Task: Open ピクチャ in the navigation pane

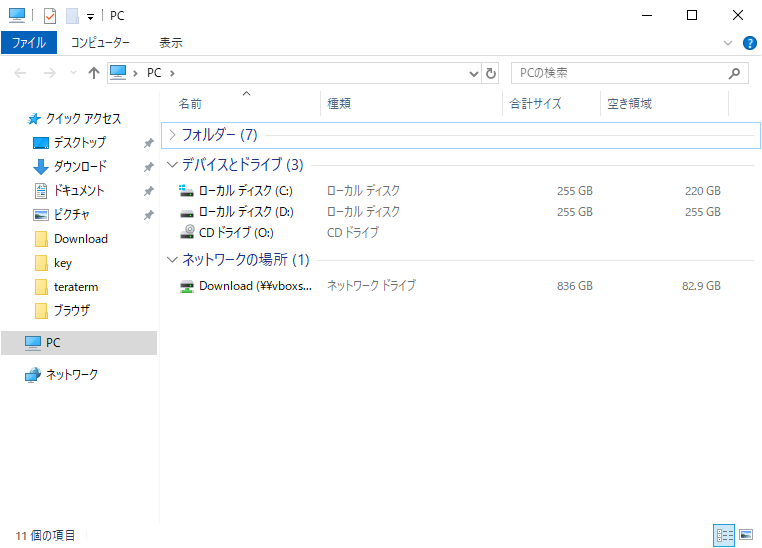Action: [71, 214]
